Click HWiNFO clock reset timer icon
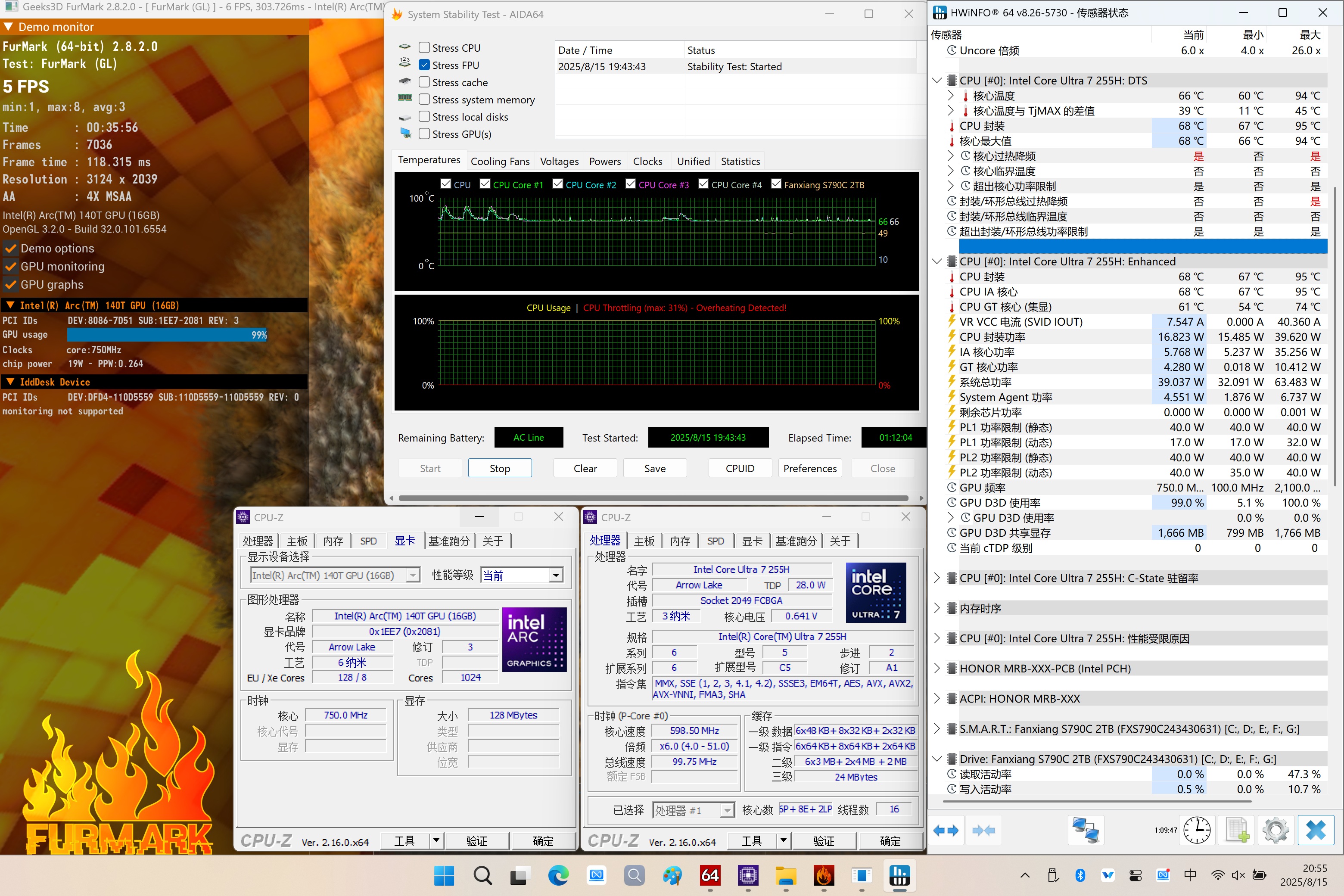Viewport: 1344px width, 896px height. [1197, 830]
